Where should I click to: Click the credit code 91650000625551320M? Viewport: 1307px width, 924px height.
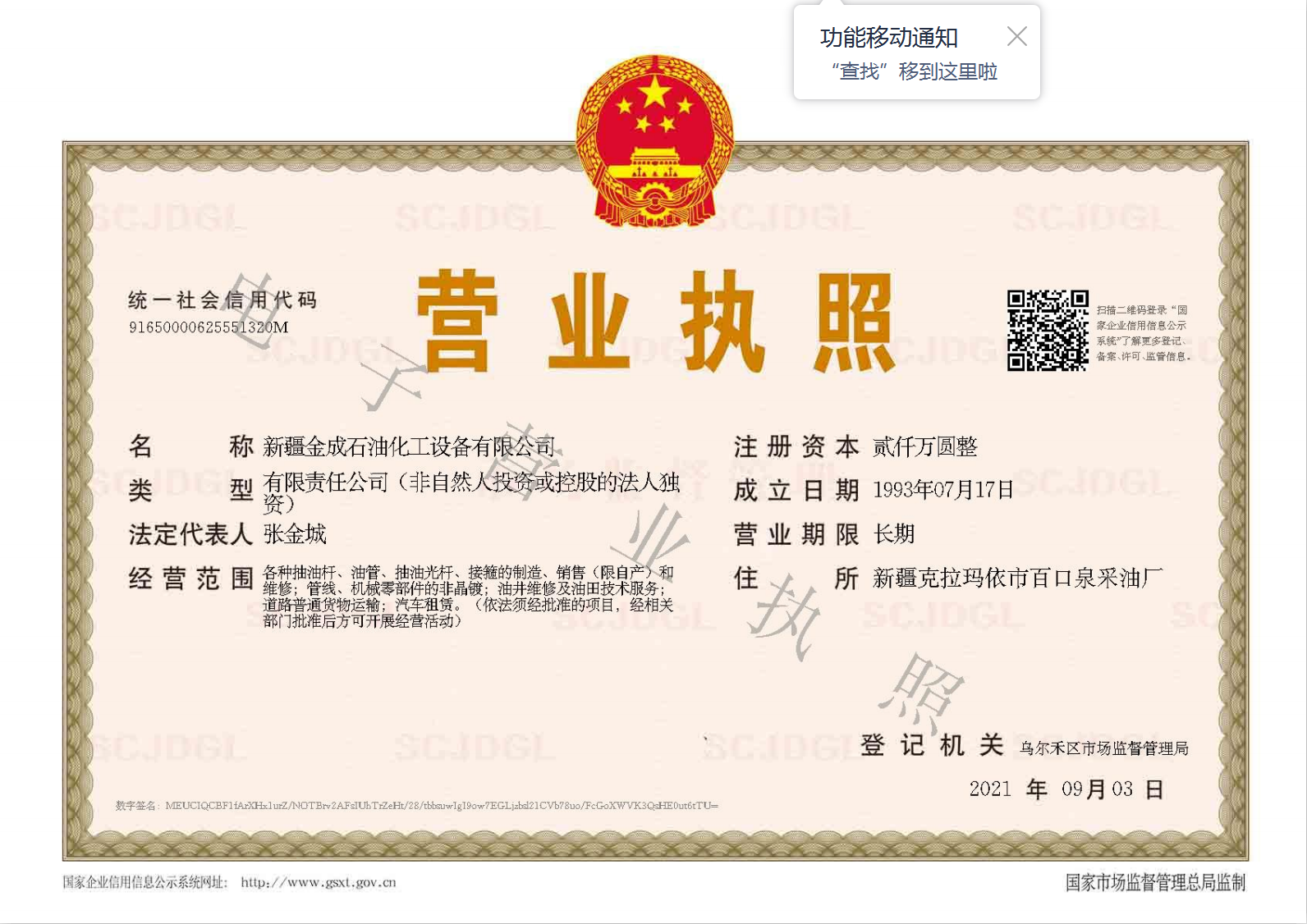(x=209, y=327)
